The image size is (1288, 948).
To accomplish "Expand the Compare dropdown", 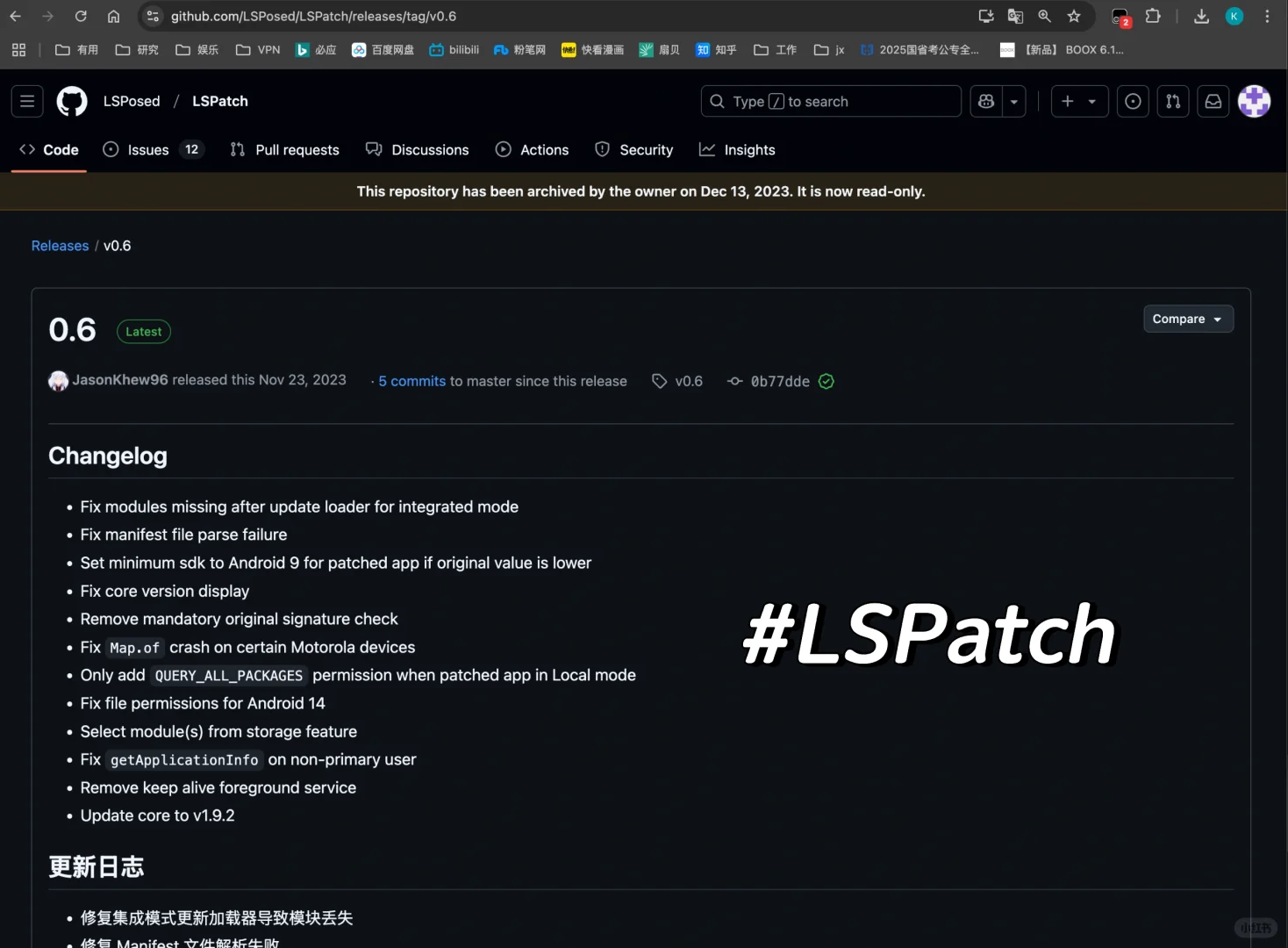I will click(1188, 319).
